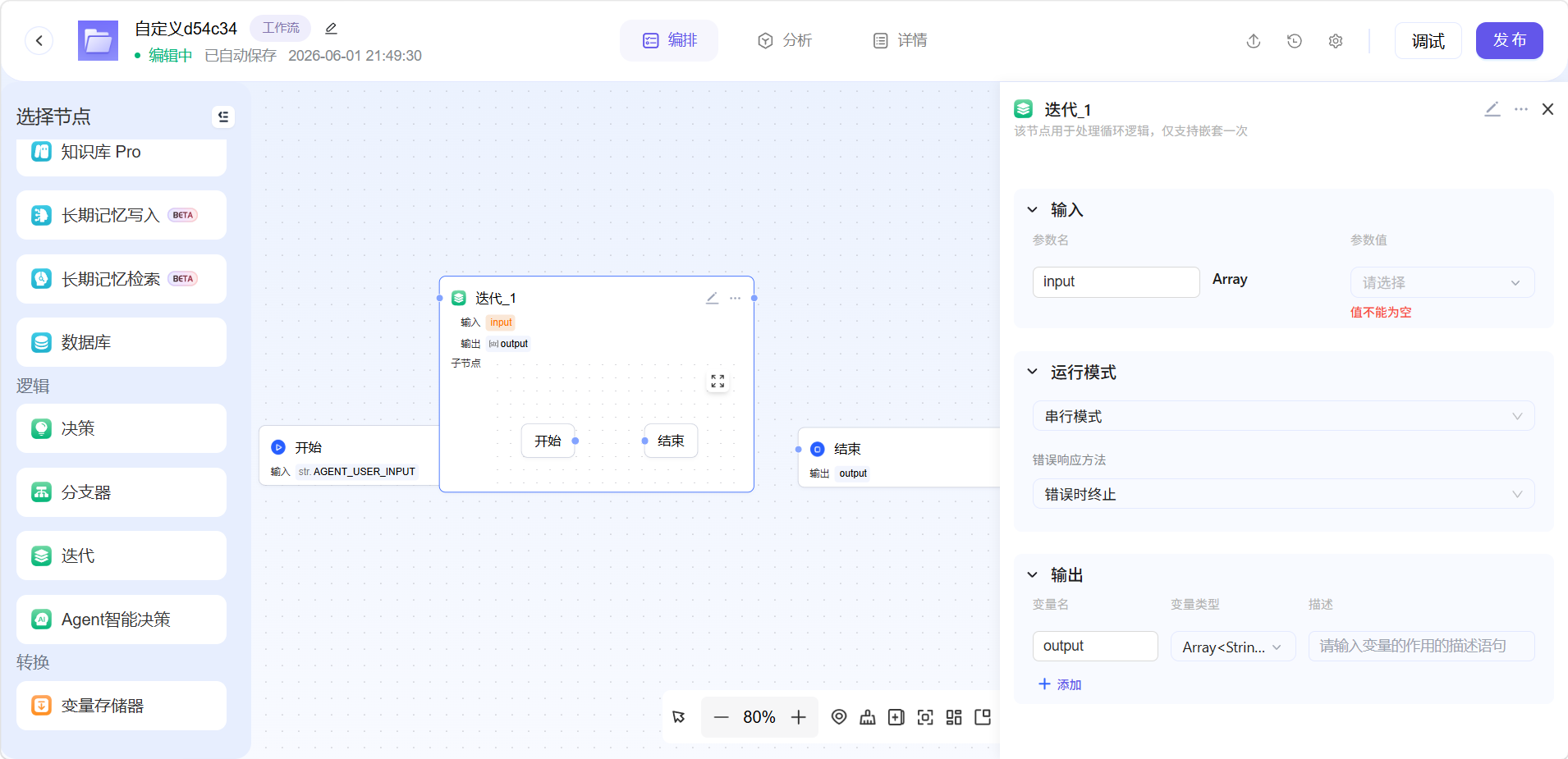Switch to 详情 tab

coord(900,40)
